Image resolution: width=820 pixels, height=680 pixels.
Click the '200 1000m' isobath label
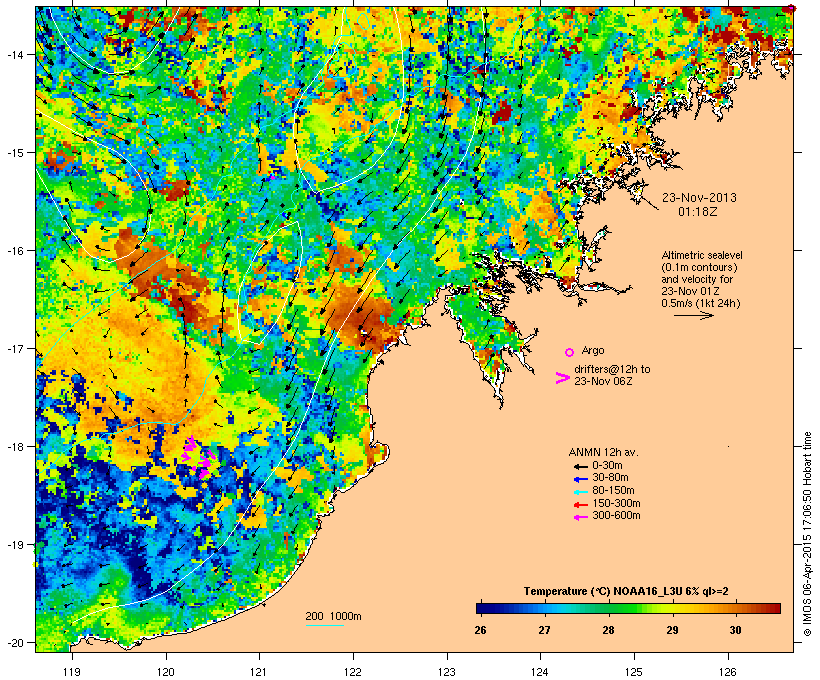(333, 616)
